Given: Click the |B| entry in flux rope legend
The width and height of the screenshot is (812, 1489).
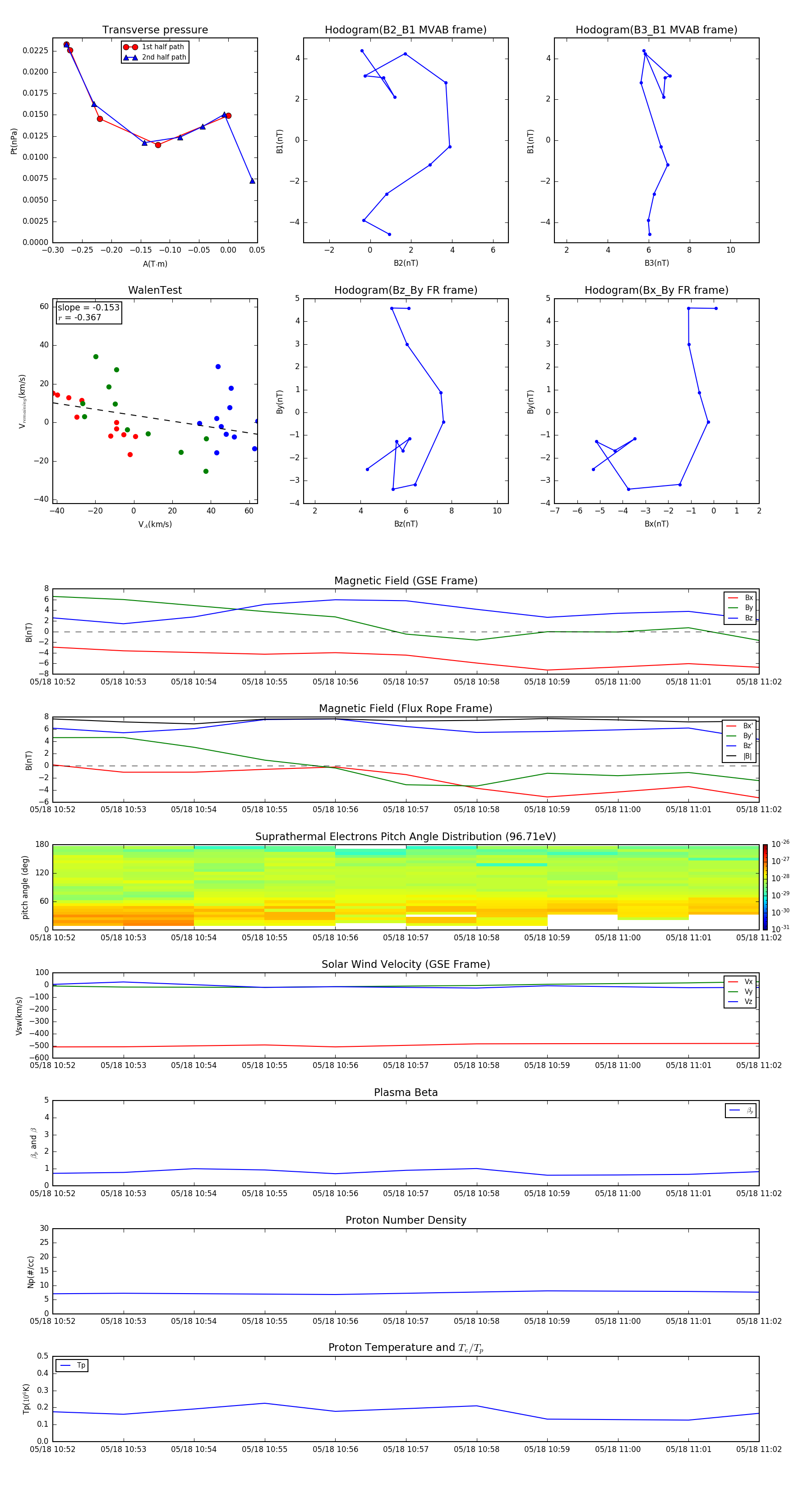Looking at the screenshot, I should [739, 756].
